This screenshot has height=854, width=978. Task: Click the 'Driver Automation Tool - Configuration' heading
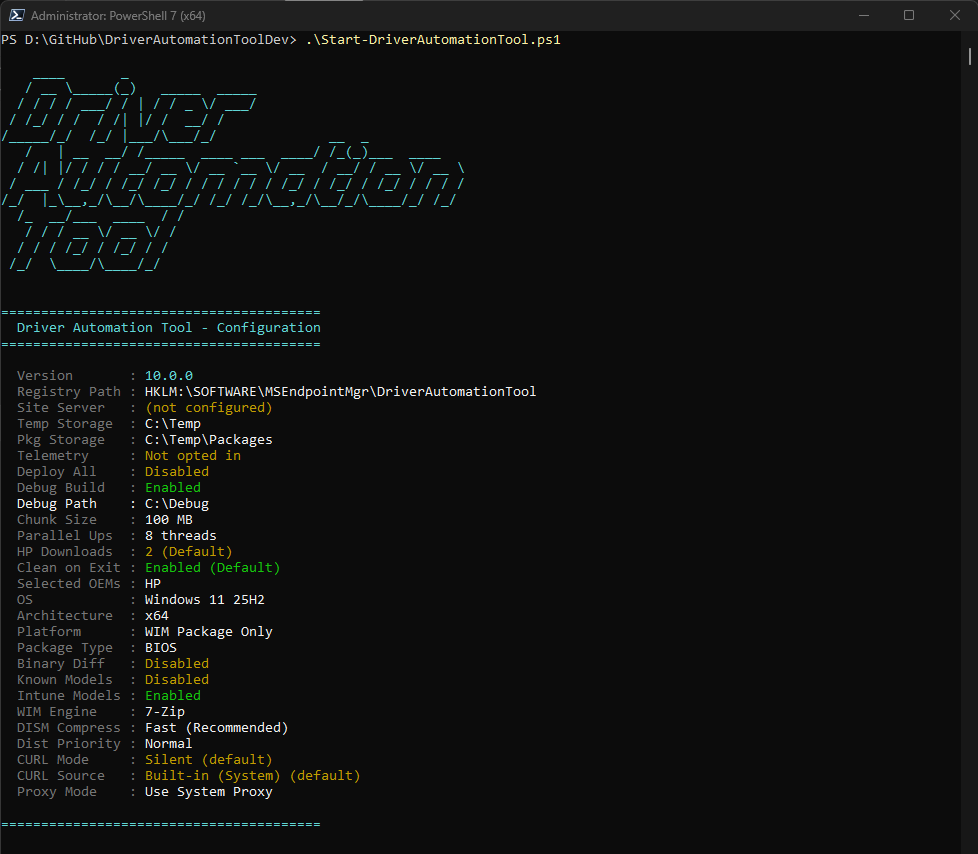168,328
